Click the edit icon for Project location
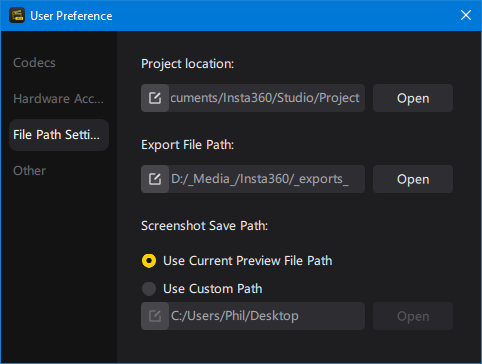 [x=155, y=98]
